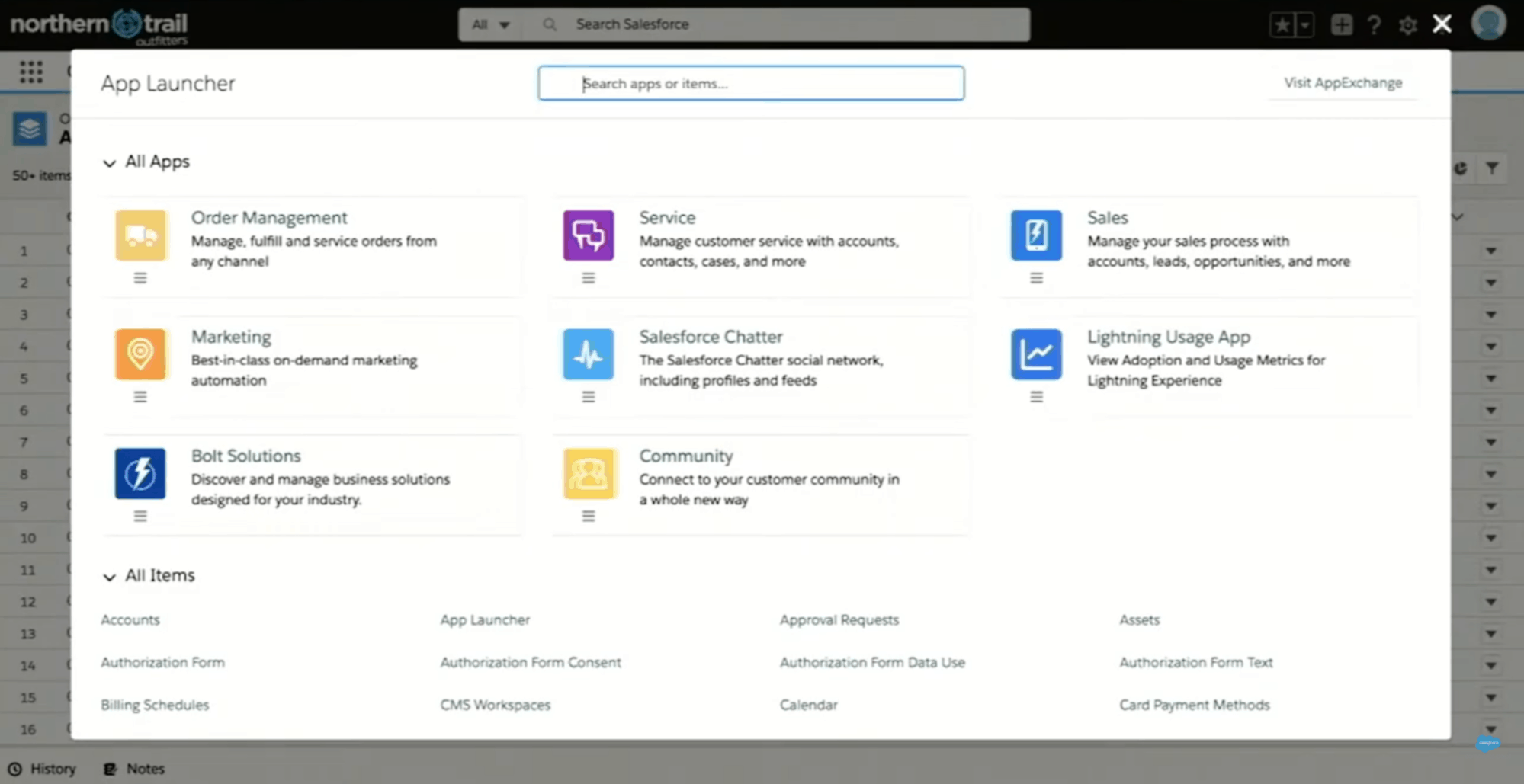Open row 14 actions dropdown arrow
This screenshot has width=1524, height=784.
click(x=1490, y=665)
